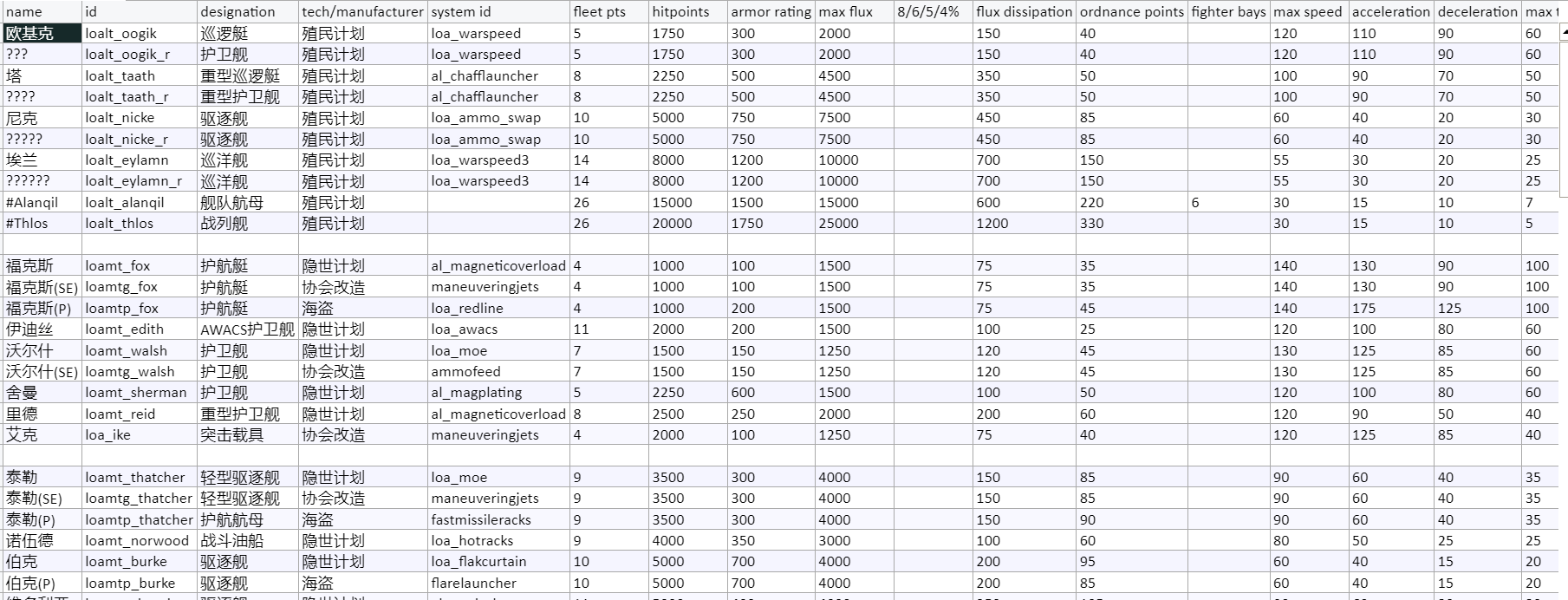
Task: Select the ammofeed system id cell
Action: [498, 372]
